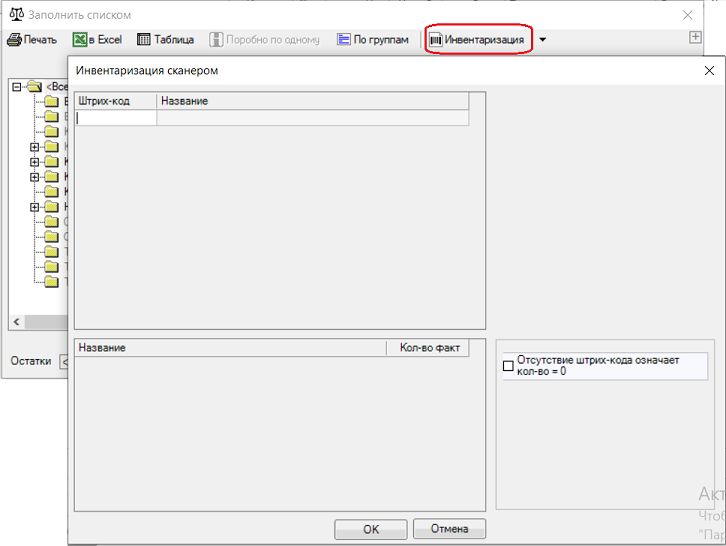The image size is (726, 546).
Task: Click the Инвентаризация barcode icon
Action: (436, 40)
